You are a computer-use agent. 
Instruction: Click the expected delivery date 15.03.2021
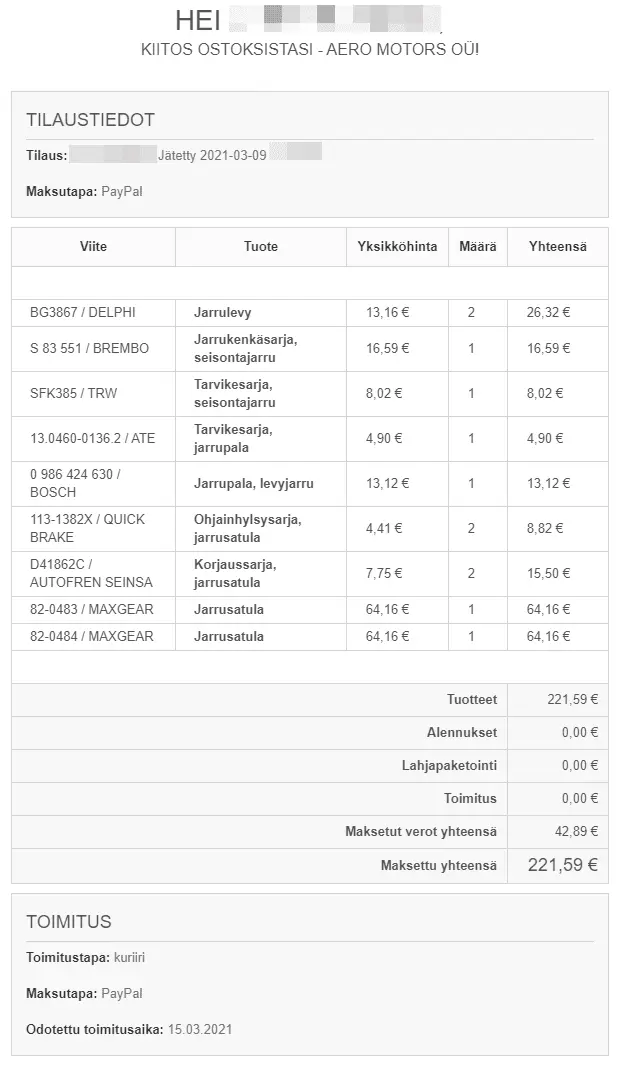tap(200, 1029)
